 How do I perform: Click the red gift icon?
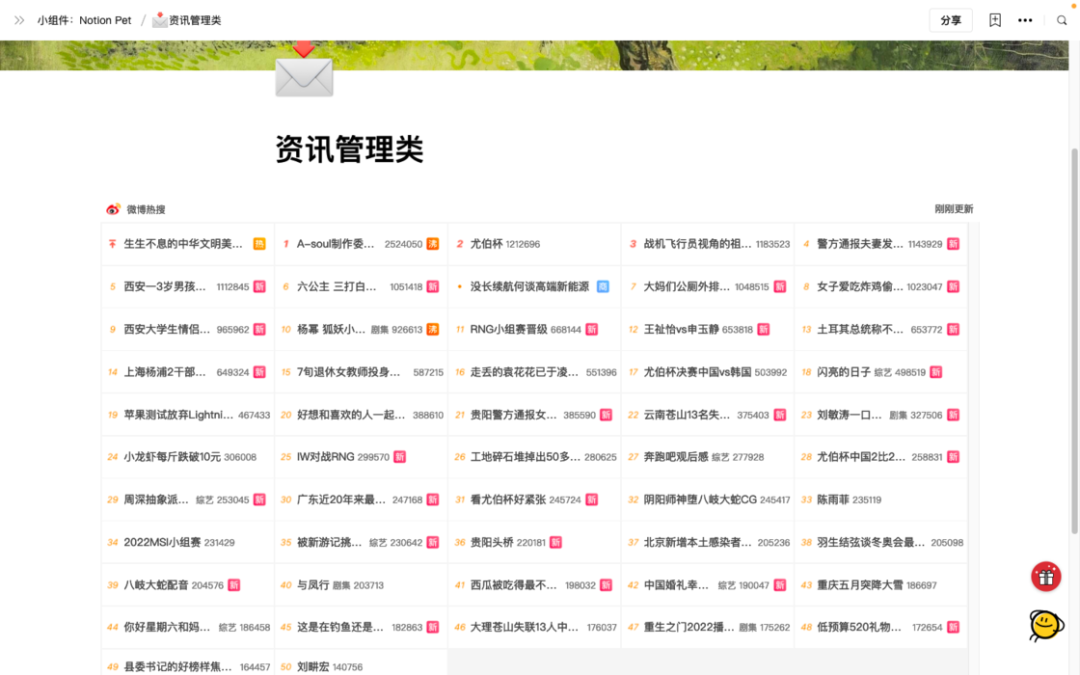coord(1046,577)
